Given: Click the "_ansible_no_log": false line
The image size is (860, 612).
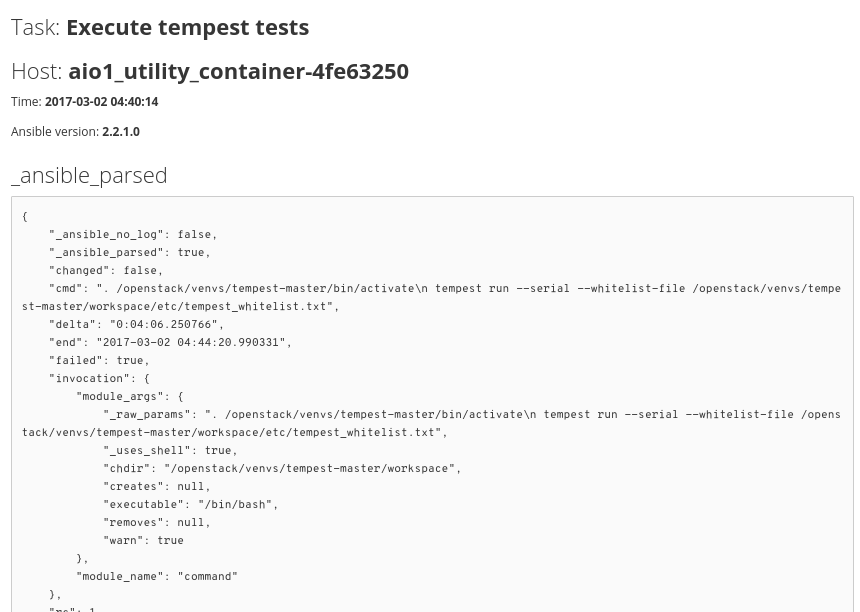Looking at the screenshot, I should (x=133, y=235).
